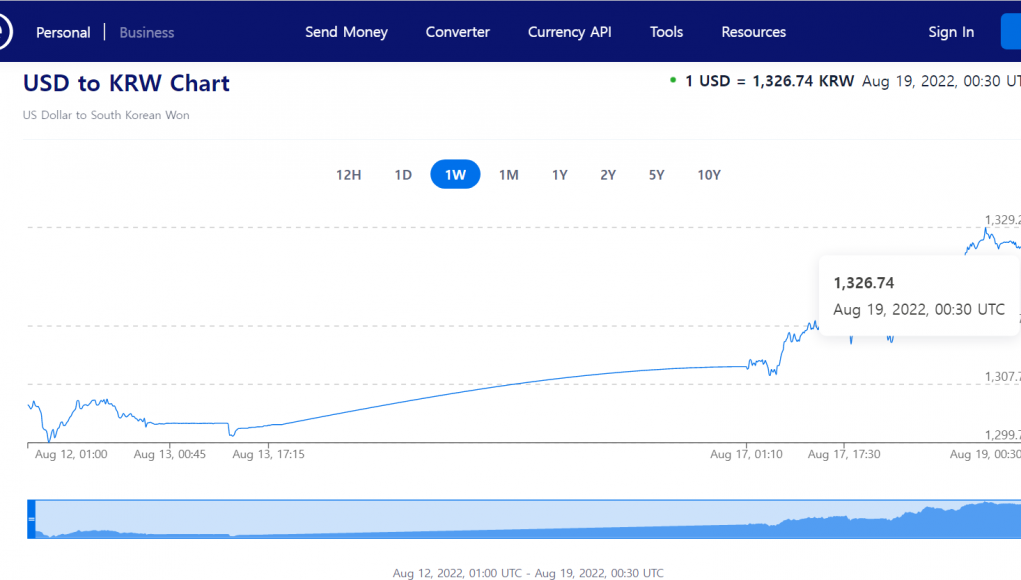Screen dimensions: 1021x580
Task: Switch the chart to 5Y view
Action: tap(656, 175)
